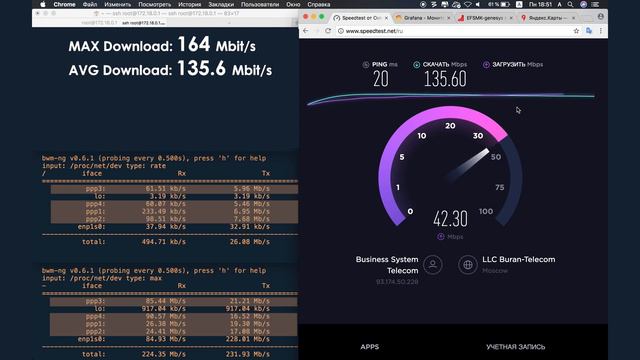Viewport: 640px width, 360px height.
Task: Open the Изменить menu
Action: point(118,4)
